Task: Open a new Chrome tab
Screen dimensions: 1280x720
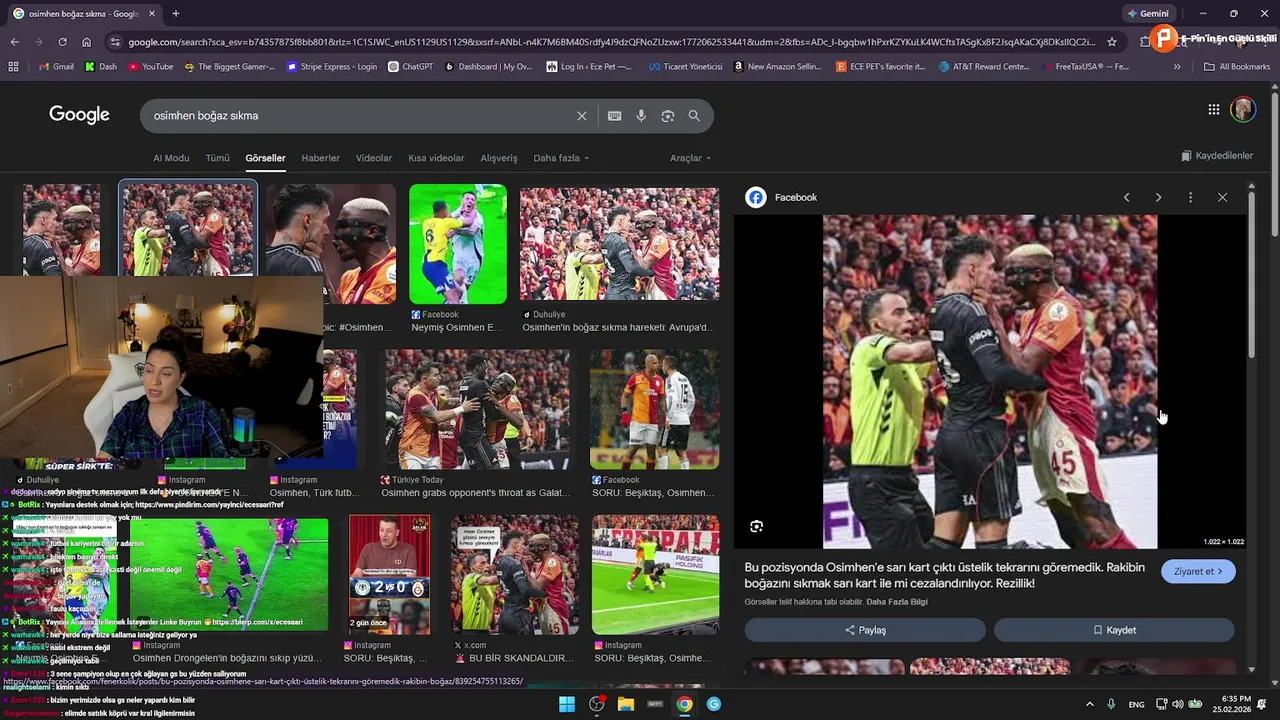Action: point(176,14)
